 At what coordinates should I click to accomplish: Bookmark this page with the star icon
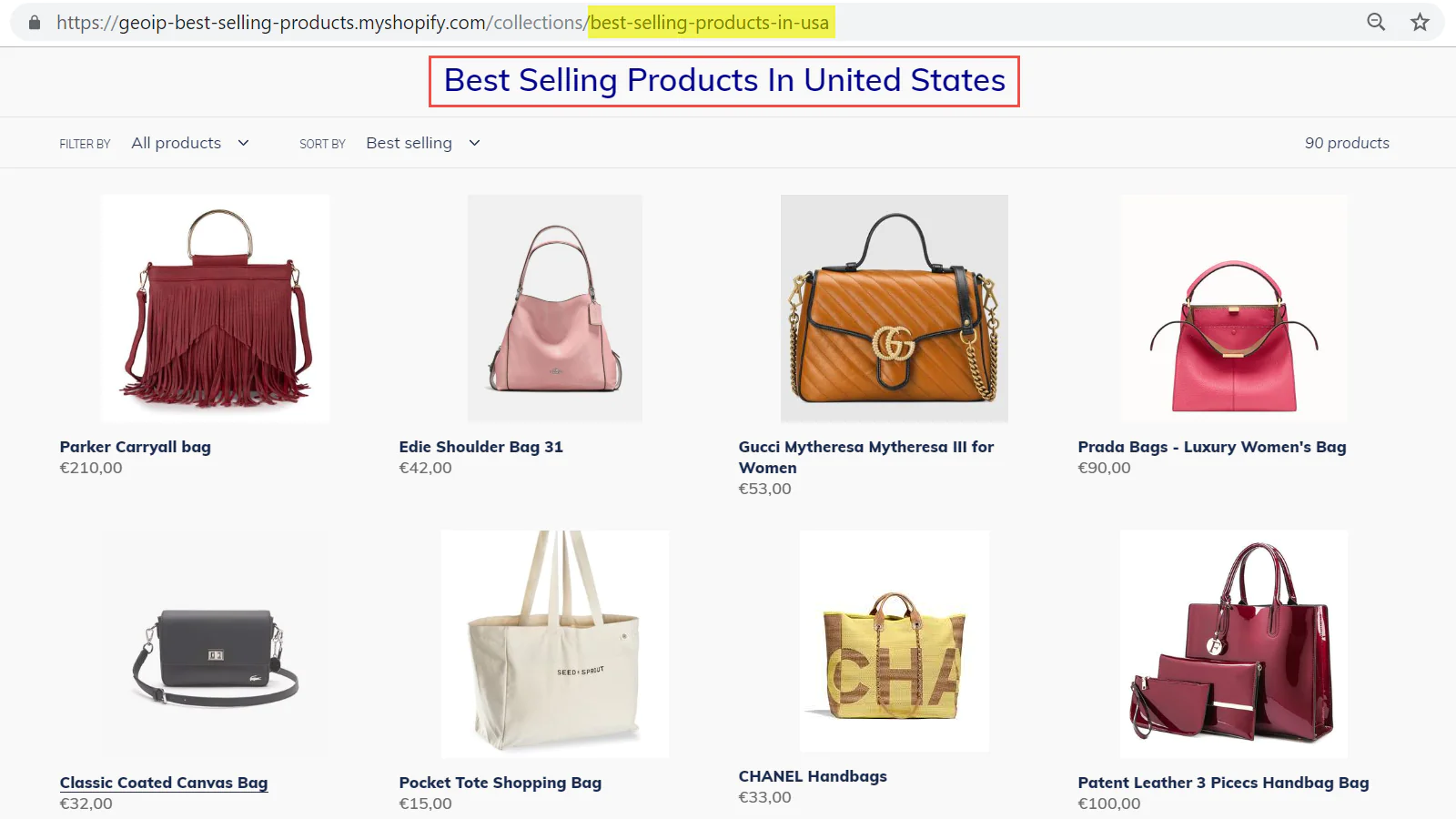pos(1420,22)
